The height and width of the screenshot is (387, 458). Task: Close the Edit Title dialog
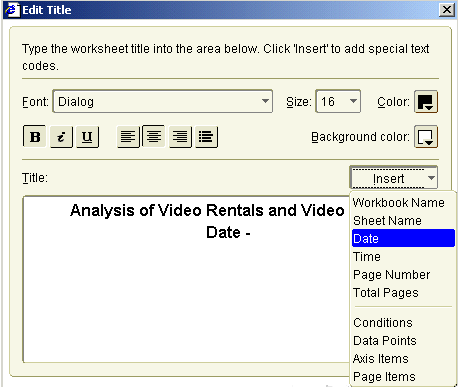[447, 10]
